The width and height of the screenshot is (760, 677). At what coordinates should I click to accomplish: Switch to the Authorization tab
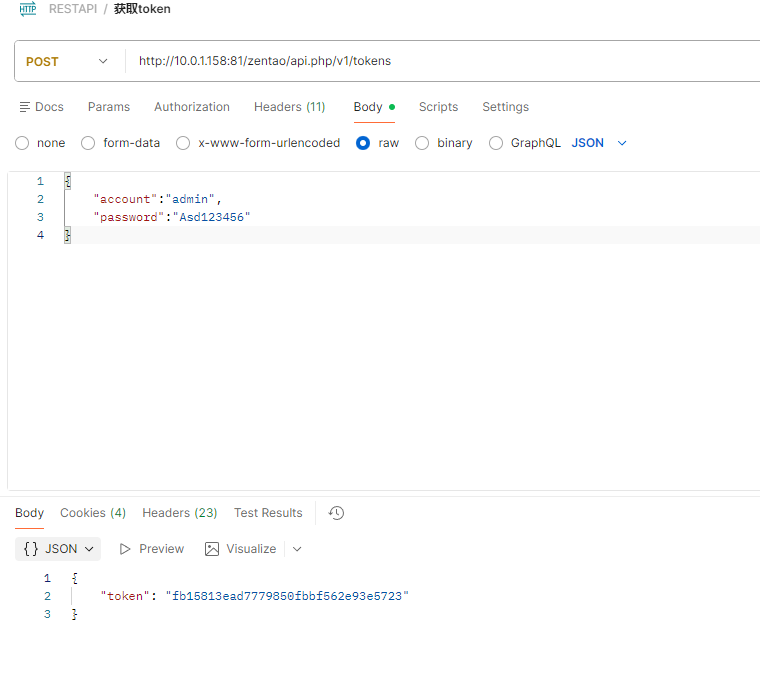(x=192, y=107)
